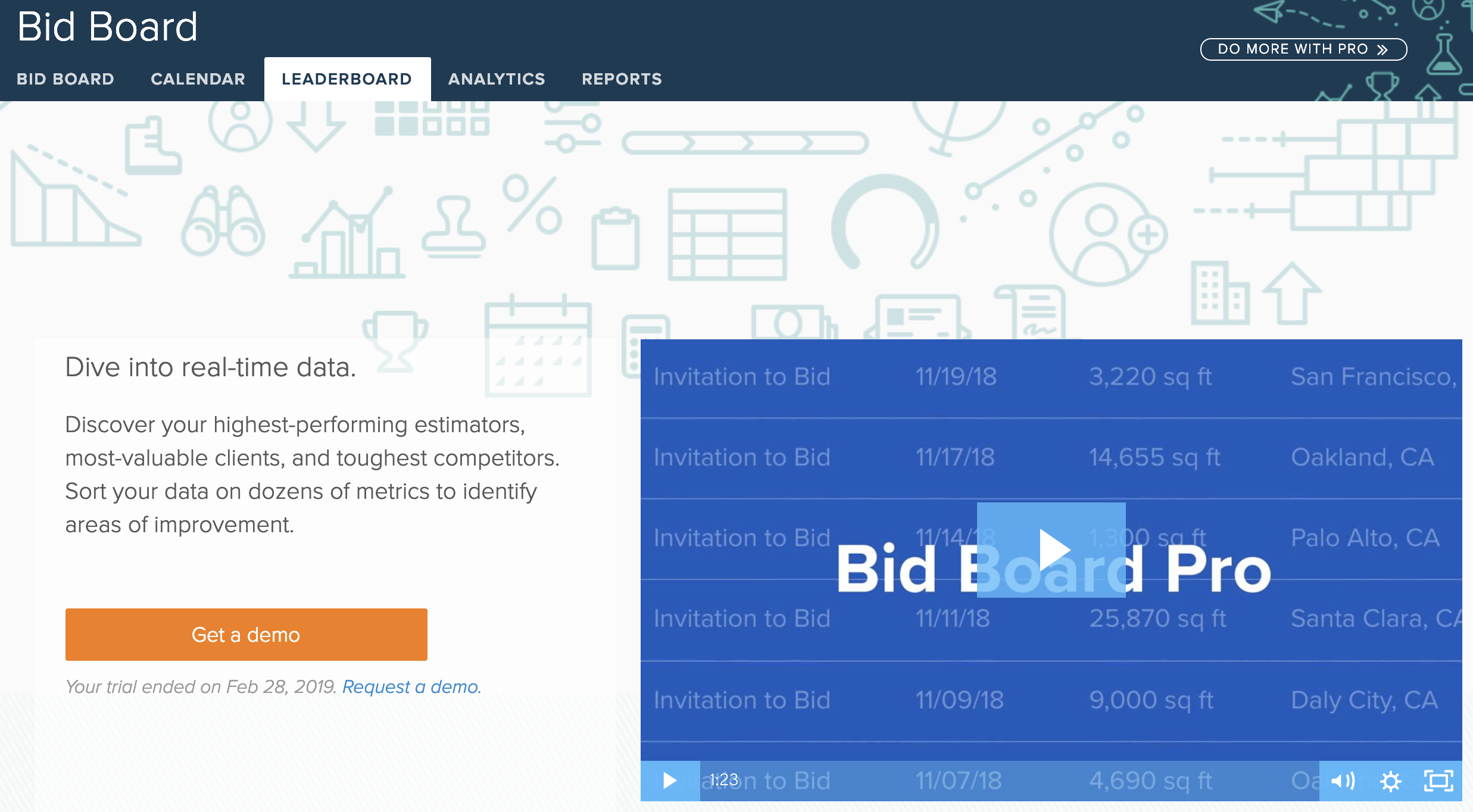
Task: Go to the Analytics tab
Action: 497,79
